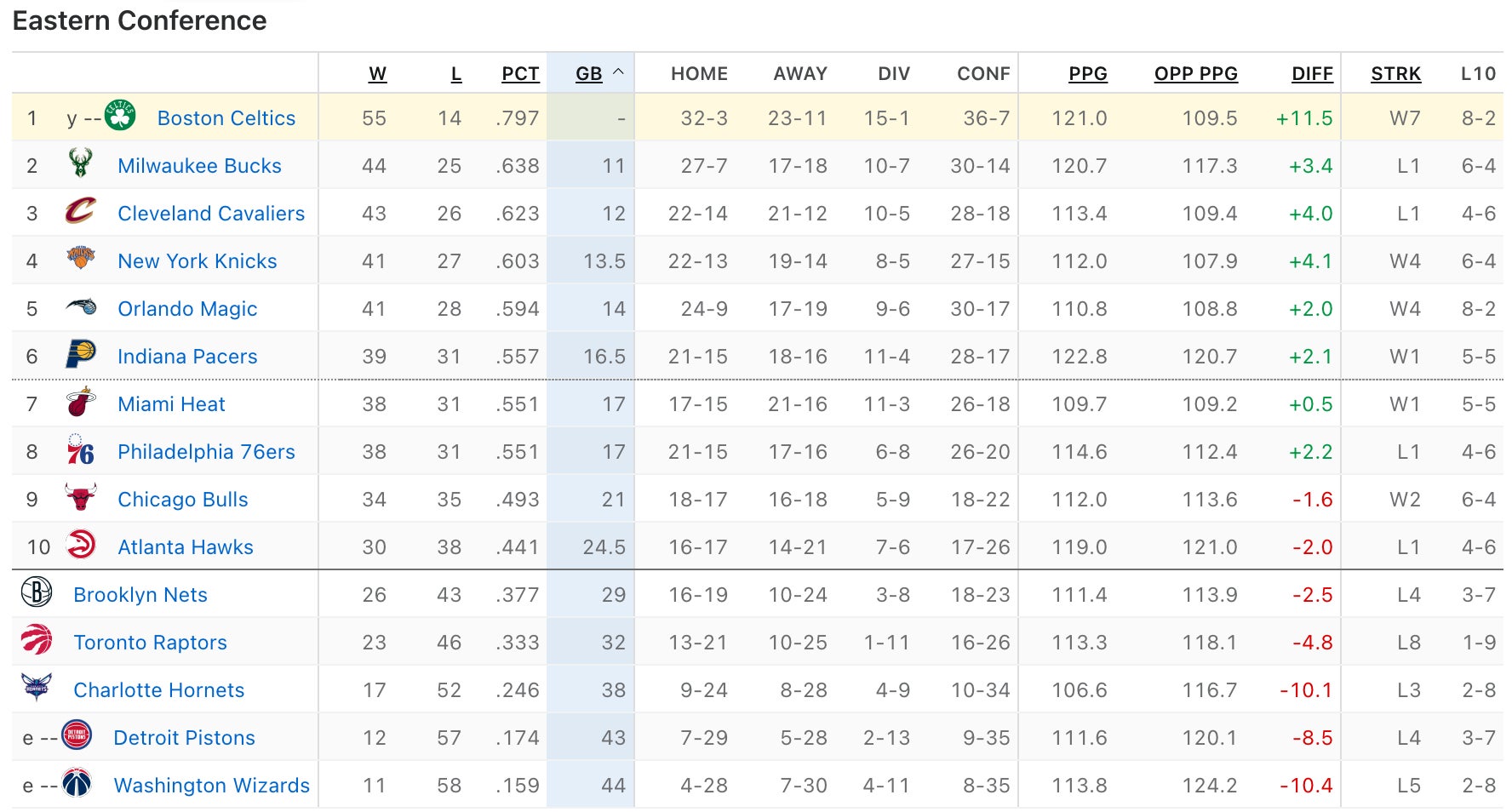The height and width of the screenshot is (812, 1512).
Task: Click the Toronto Raptors logo icon
Action: (37, 640)
